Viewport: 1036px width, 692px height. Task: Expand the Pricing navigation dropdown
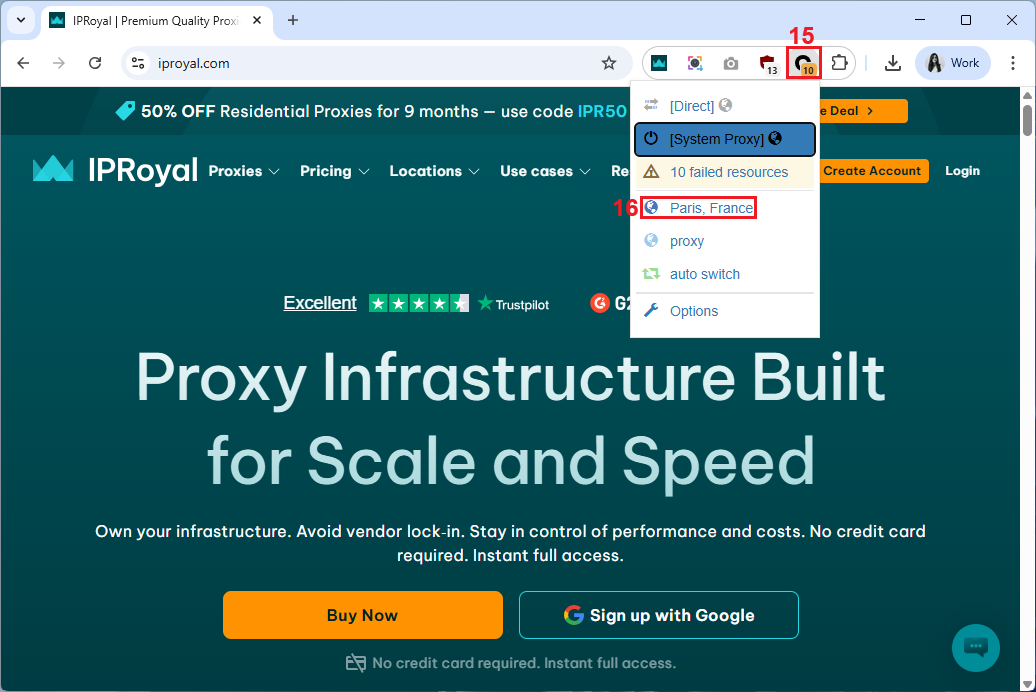point(334,171)
